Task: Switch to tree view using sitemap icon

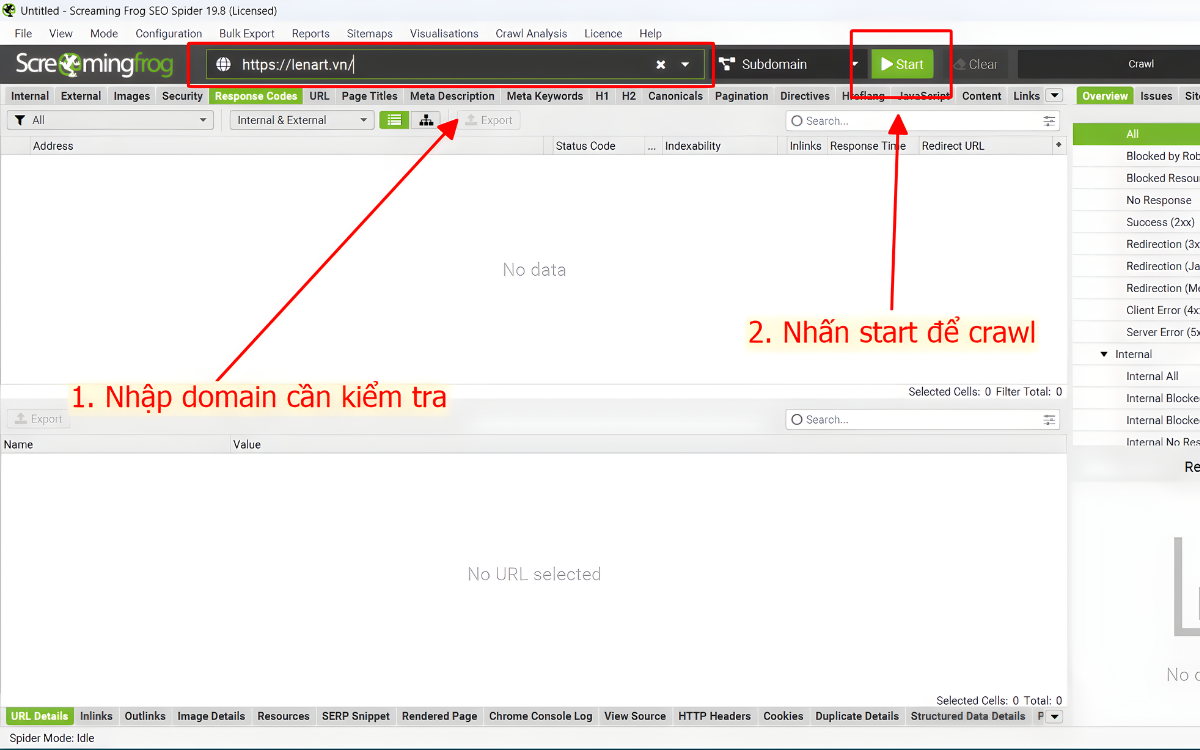Action: 425,119
